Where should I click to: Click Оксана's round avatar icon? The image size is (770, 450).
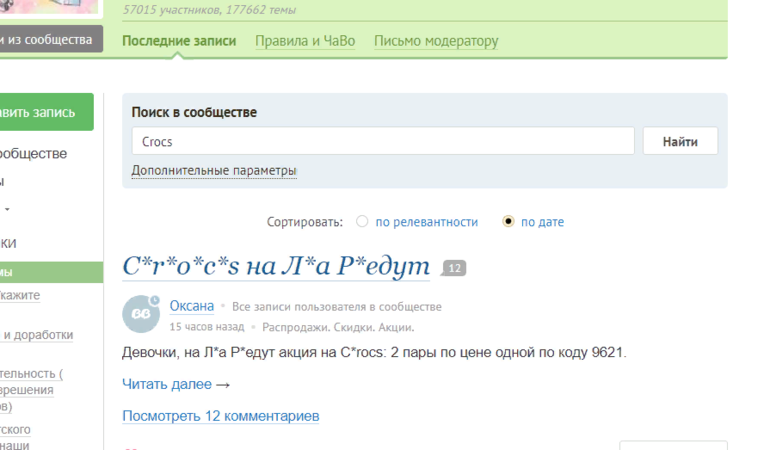[140, 314]
